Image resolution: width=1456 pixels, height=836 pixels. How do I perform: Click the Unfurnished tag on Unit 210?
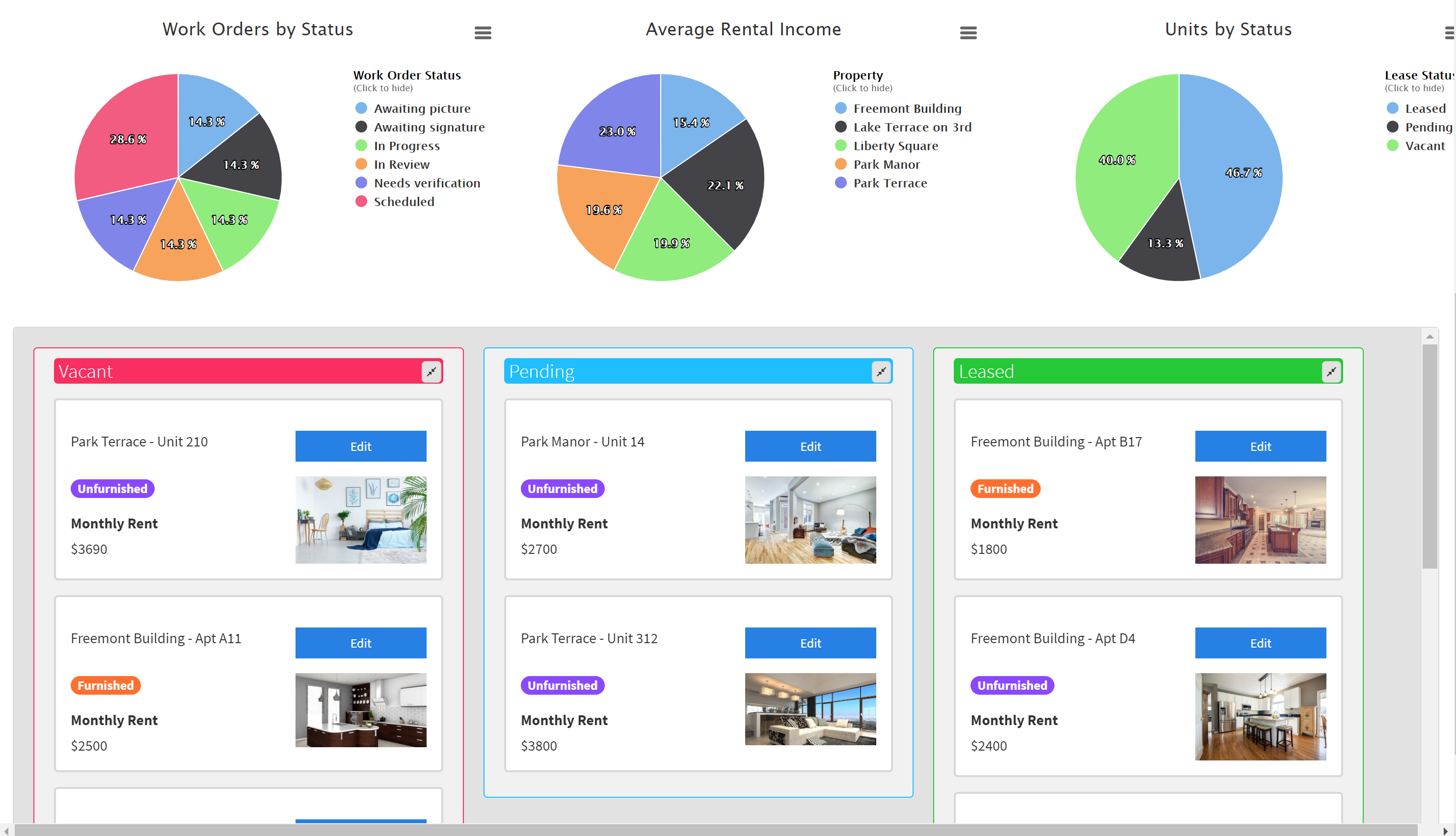tap(112, 489)
